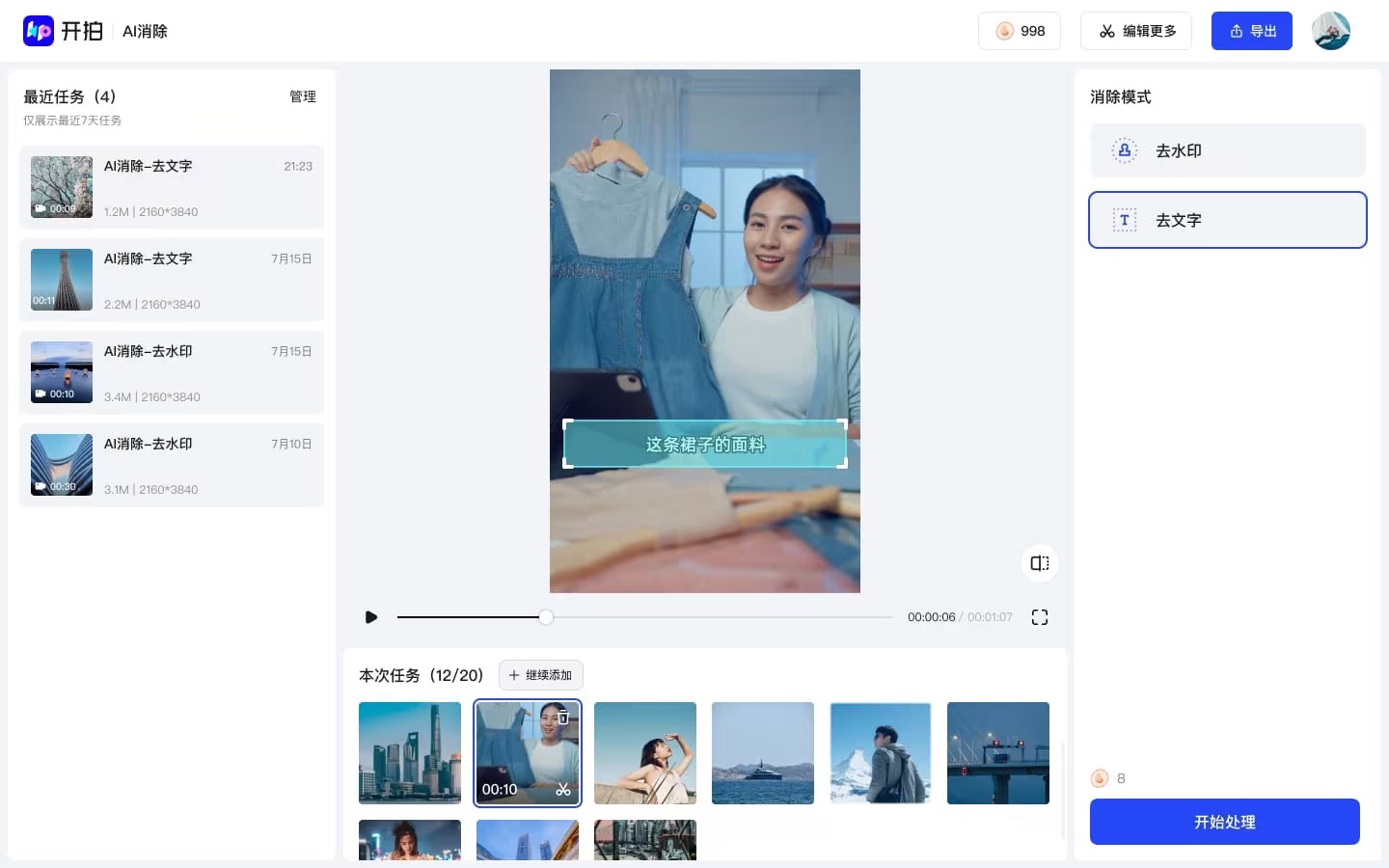Enter fullscreen preview mode
The height and width of the screenshot is (868, 1389).
[x=1040, y=617]
